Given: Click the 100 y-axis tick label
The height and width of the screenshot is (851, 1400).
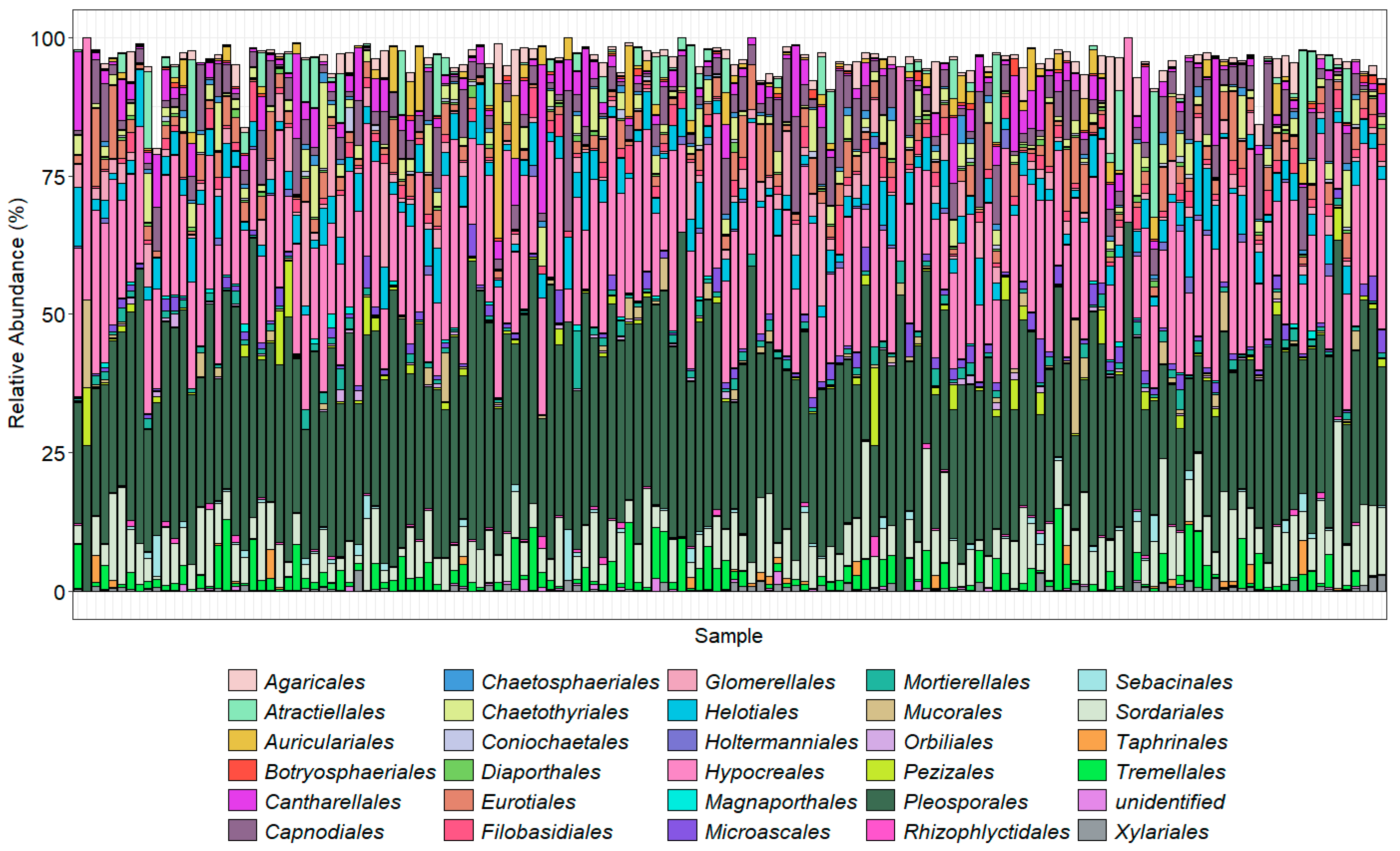Looking at the screenshot, I should pos(48,39).
